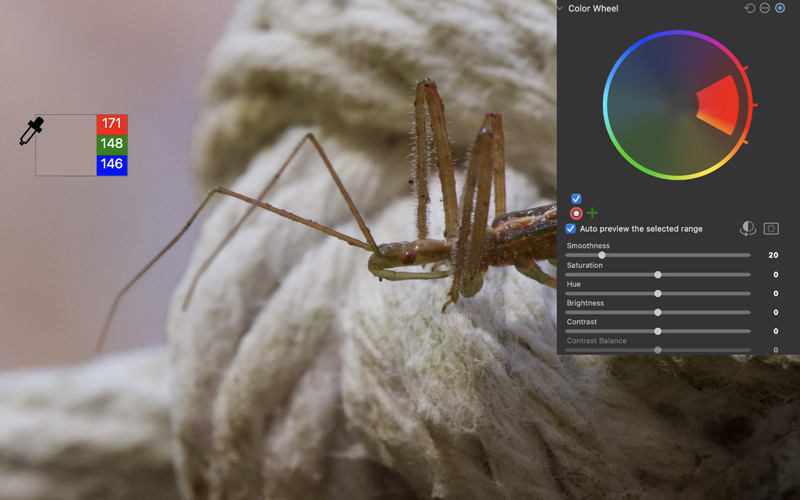The image size is (800, 500).
Task: Click the middle red tick on wheel rim
Action: click(x=754, y=104)
